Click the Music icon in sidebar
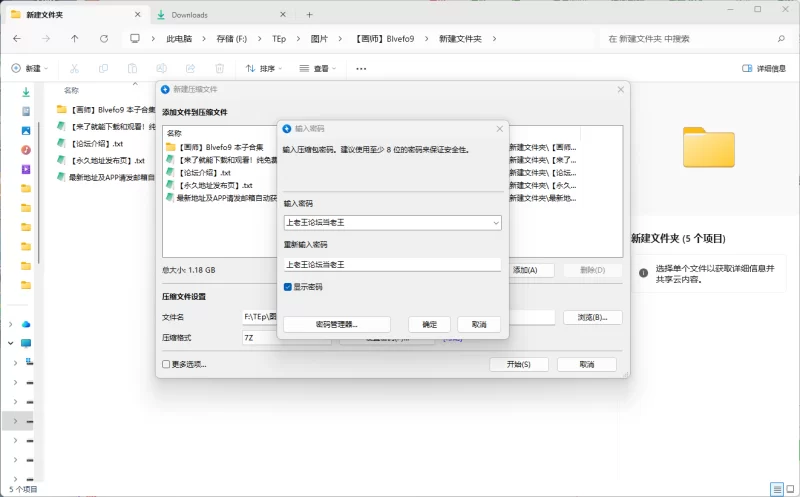The image size is (800, 497). 26,149
